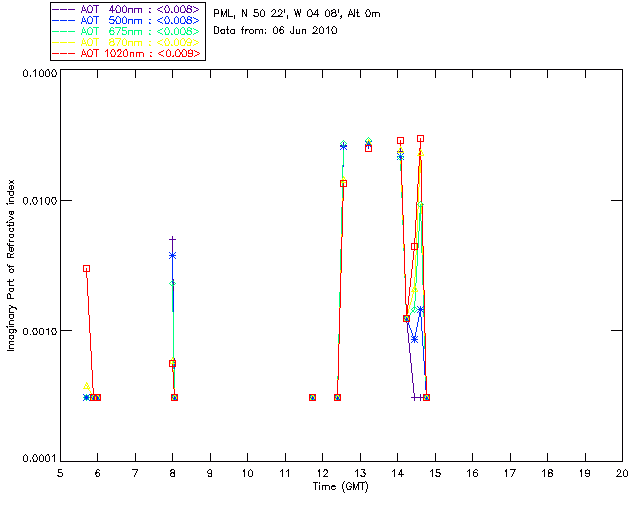
Task: Click the green diamond peak marker after time 12
Action: coord(344,144)
